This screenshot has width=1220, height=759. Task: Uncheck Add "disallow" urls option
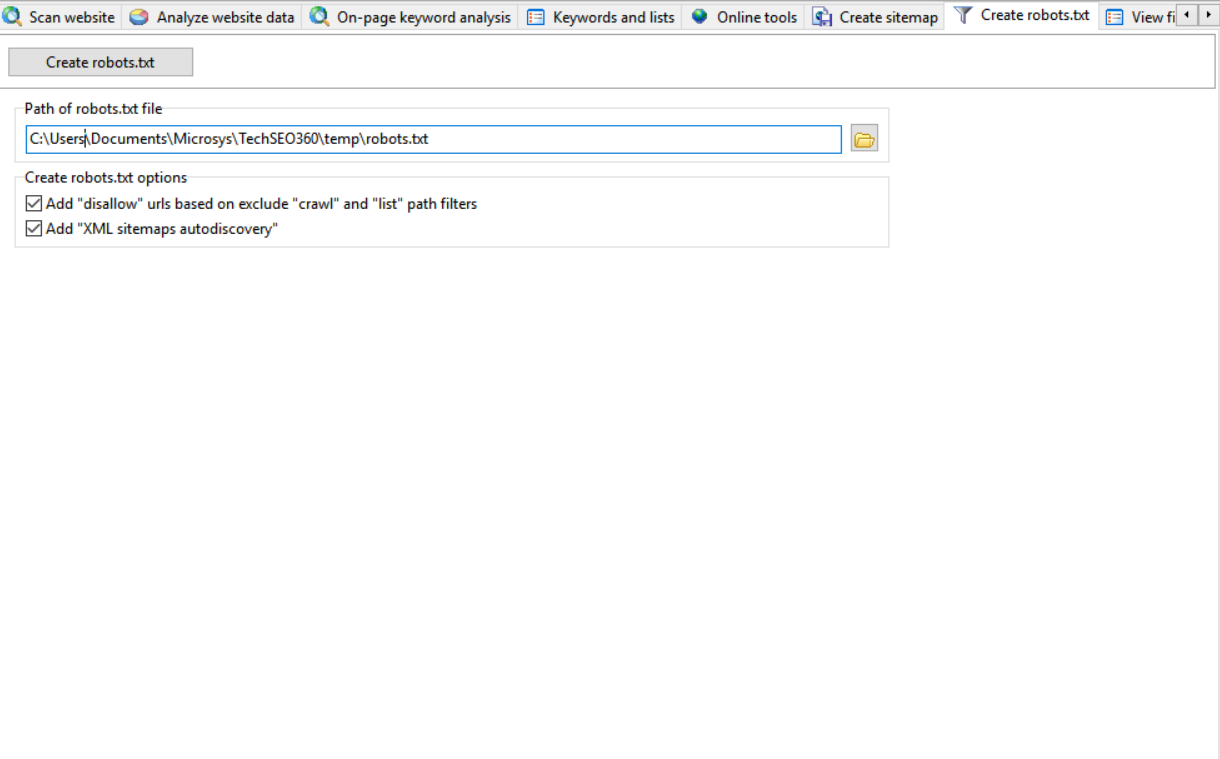(34, 204)
